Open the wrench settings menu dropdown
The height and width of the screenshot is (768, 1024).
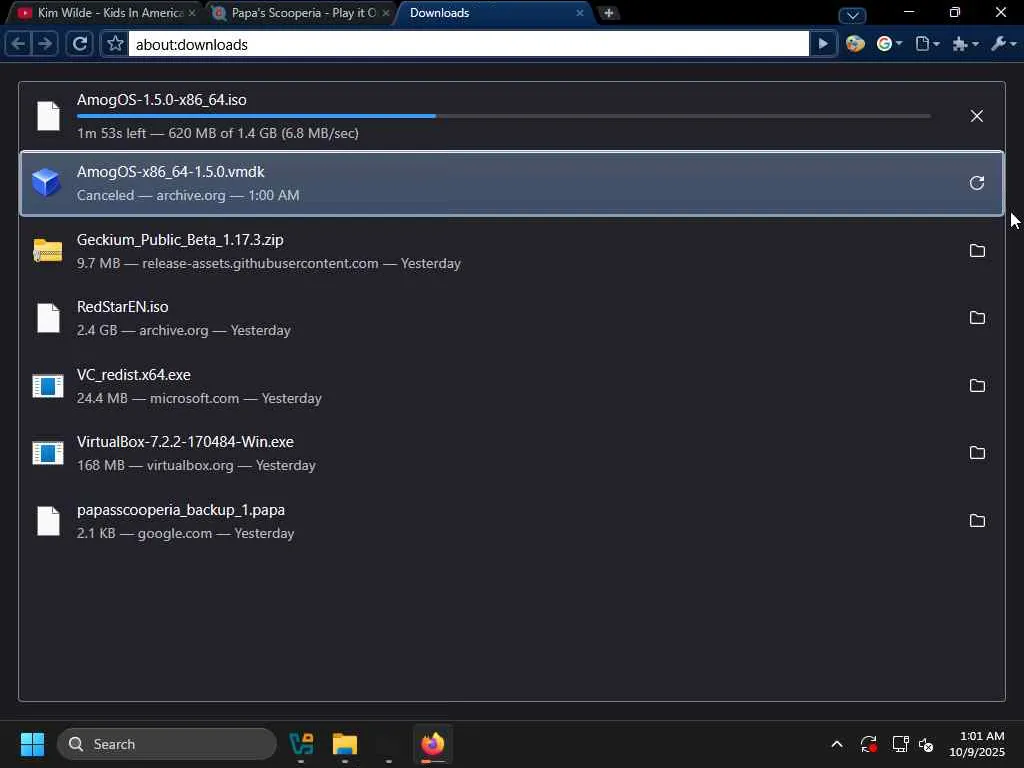[x=1004, y=44]
